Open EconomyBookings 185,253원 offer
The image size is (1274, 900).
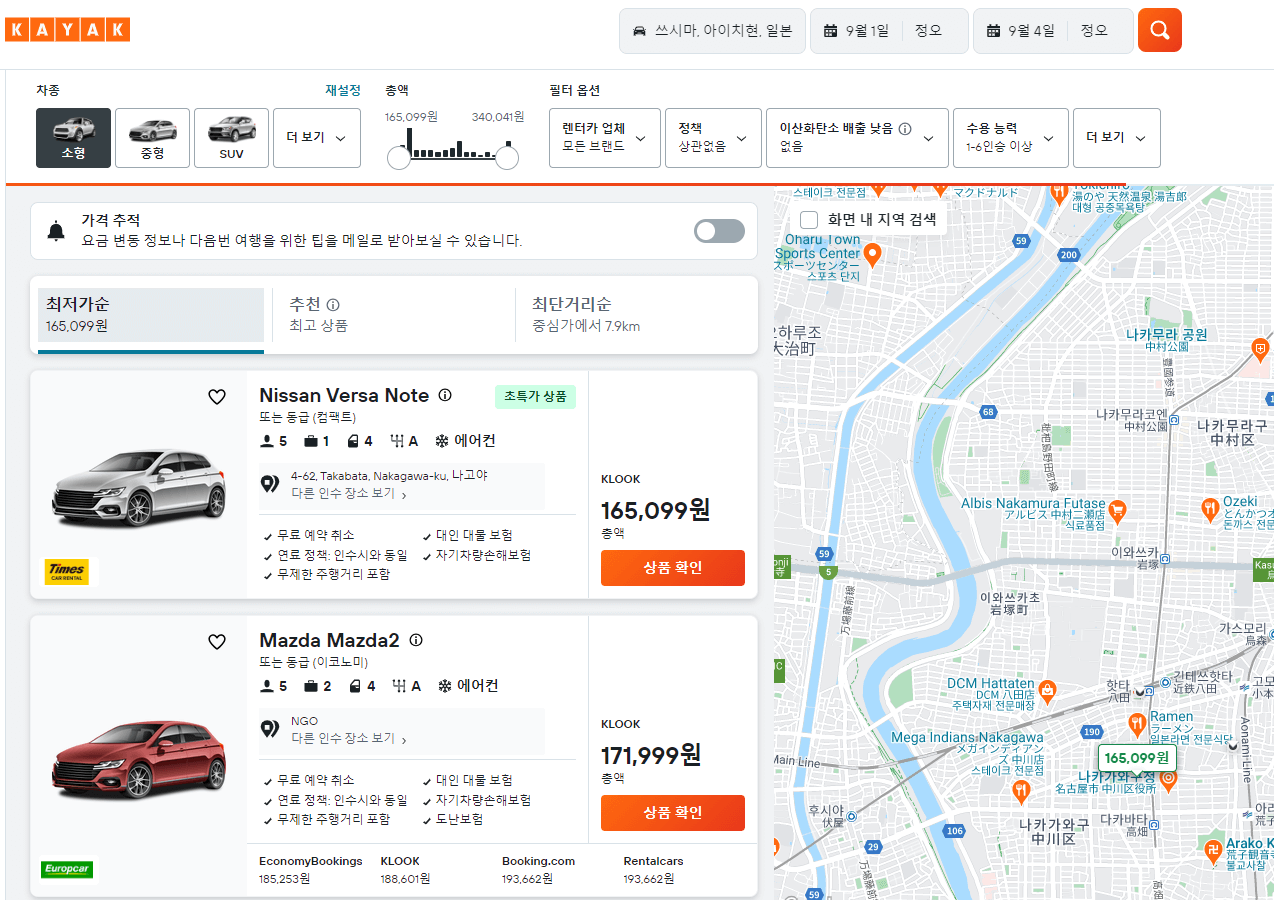[x=311, y=870]
